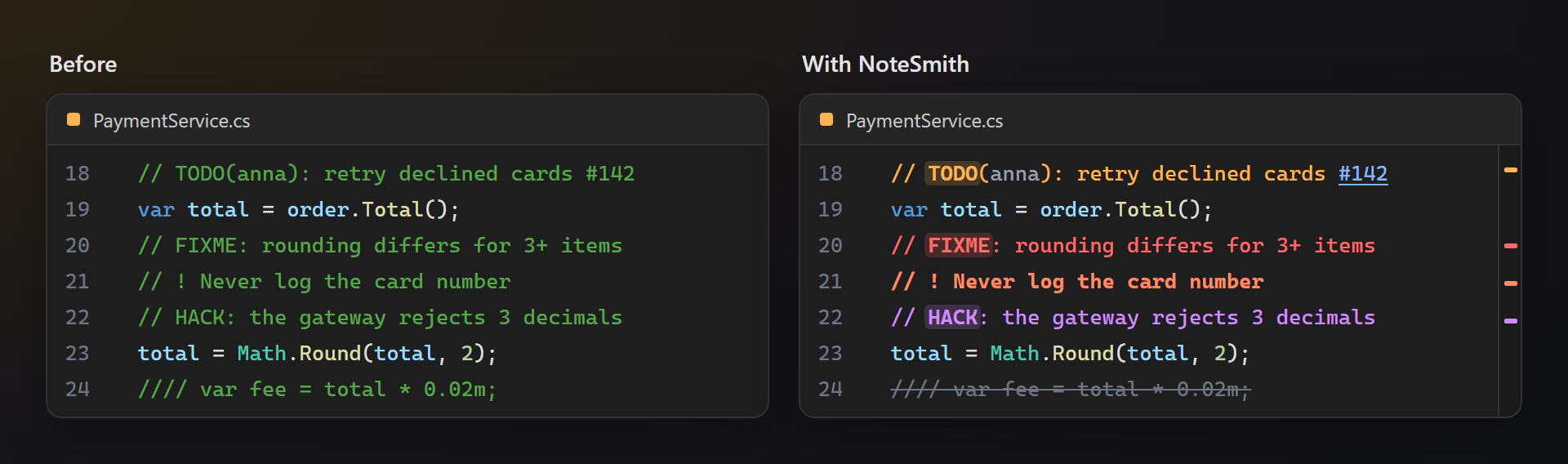Screen dimensions: 1568x464
Task: Jump to the FIXME marker in the scrollbar gutter
Action: 1511,245
